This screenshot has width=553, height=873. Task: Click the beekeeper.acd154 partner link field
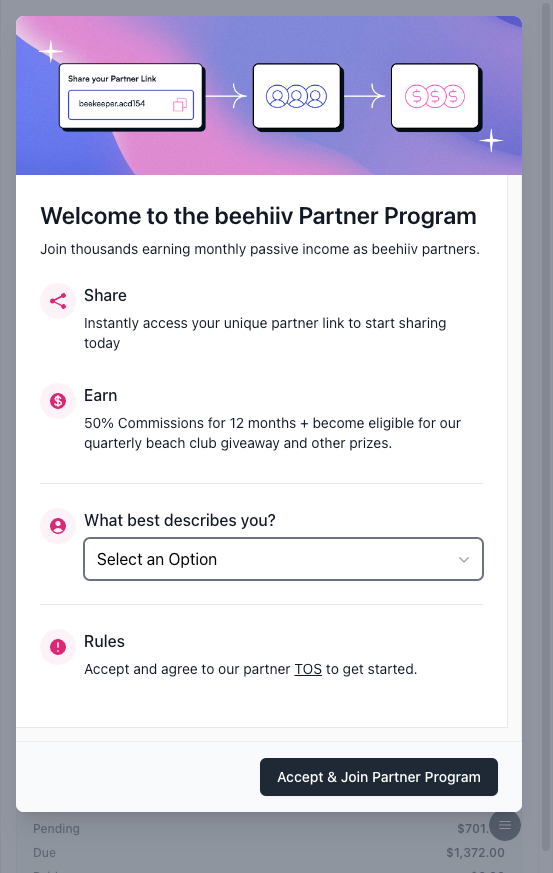click(x=131, y=105)
